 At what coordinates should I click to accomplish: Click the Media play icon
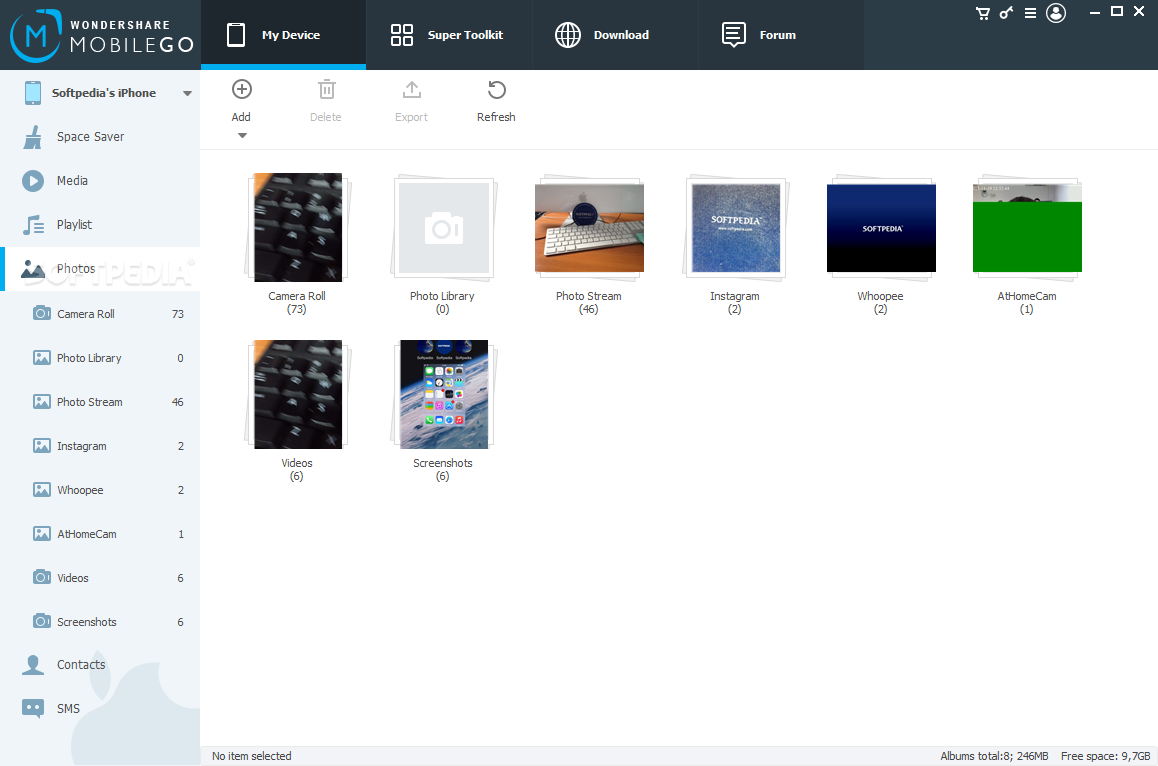click(32, 181)
